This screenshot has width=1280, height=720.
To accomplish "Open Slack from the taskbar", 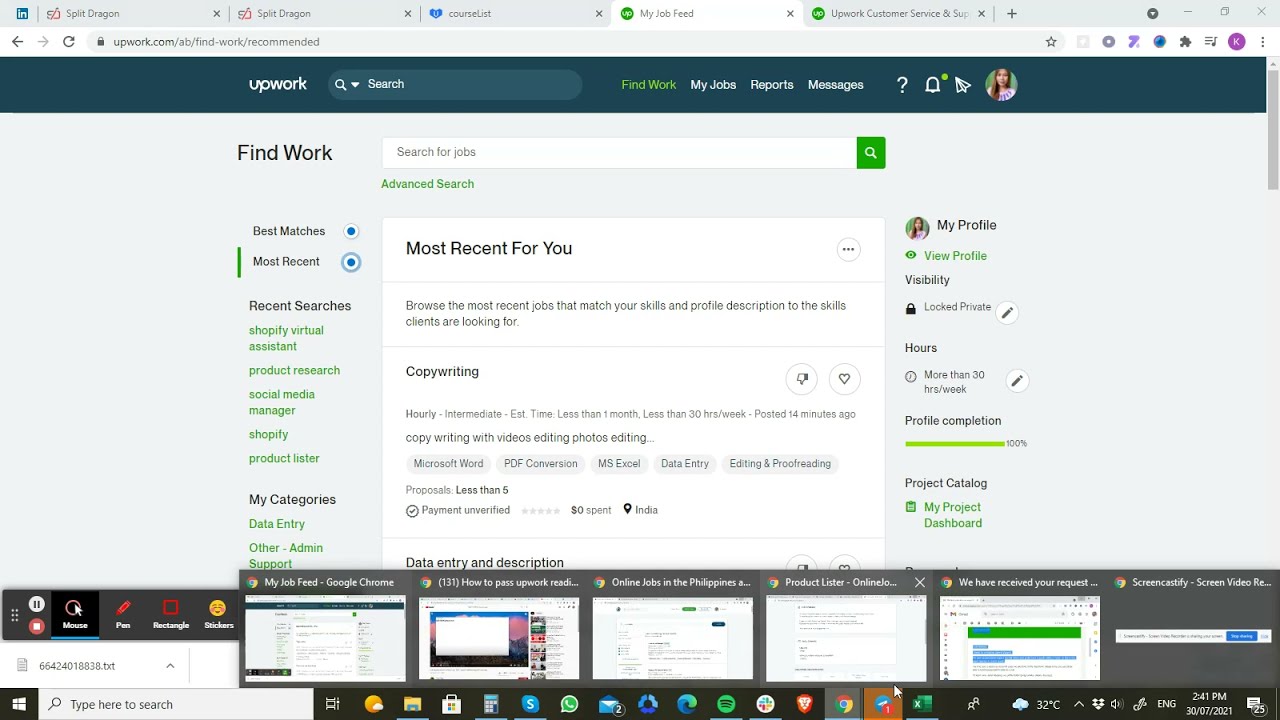I will point(765,704).
